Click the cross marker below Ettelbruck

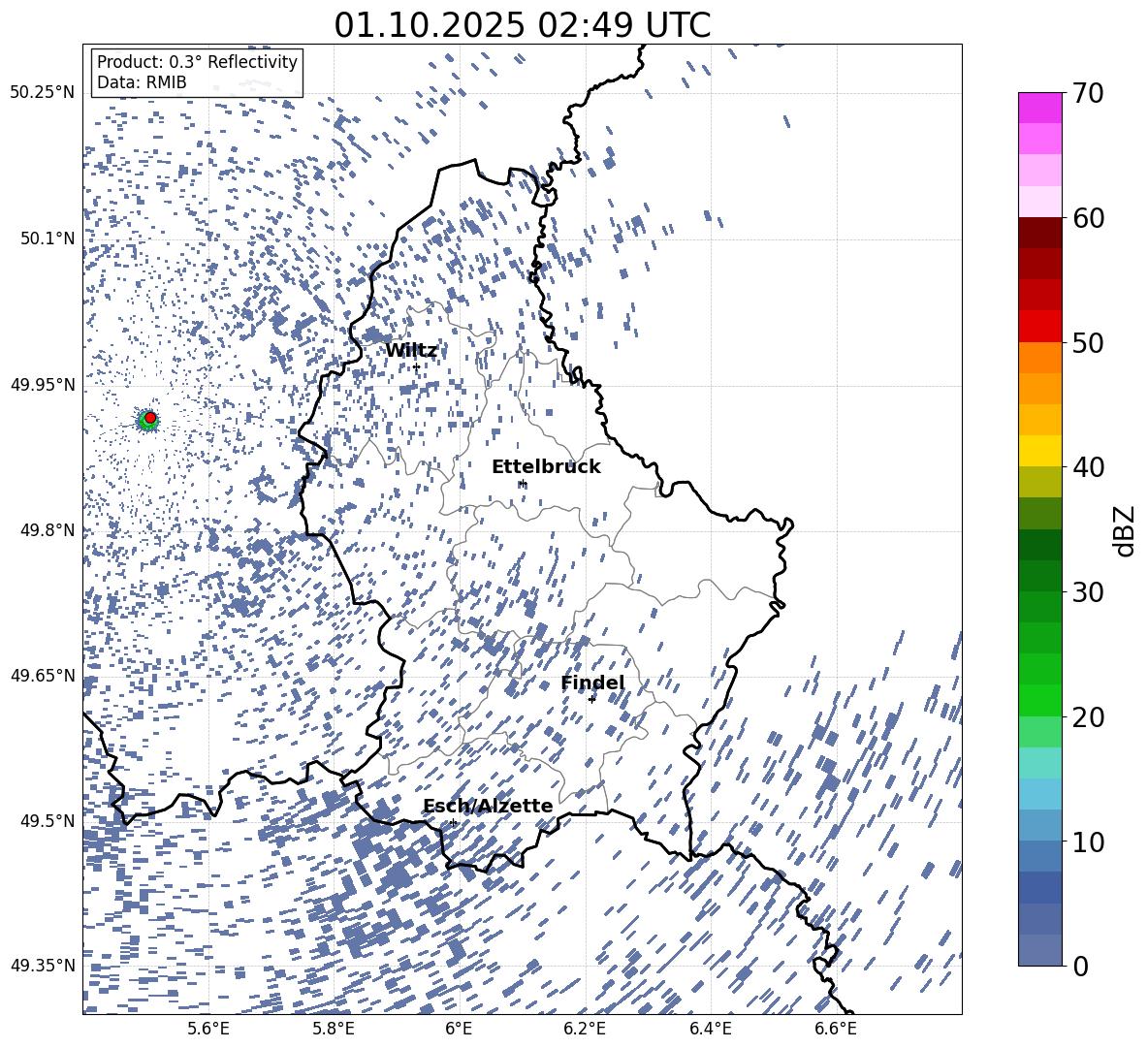coord(523,483)
